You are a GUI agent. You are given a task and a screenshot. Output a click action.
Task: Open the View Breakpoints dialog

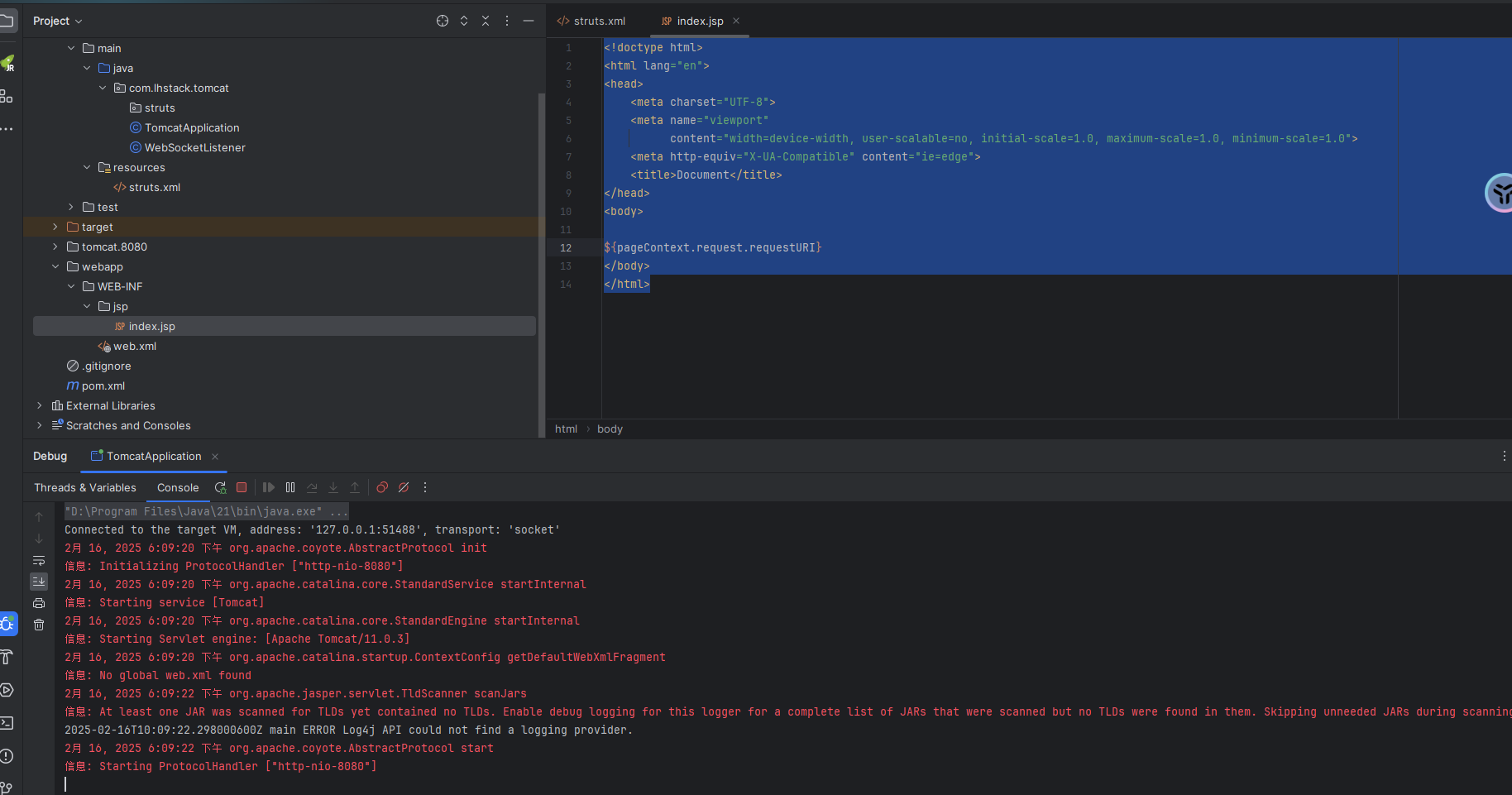click(x=382, y=488)
